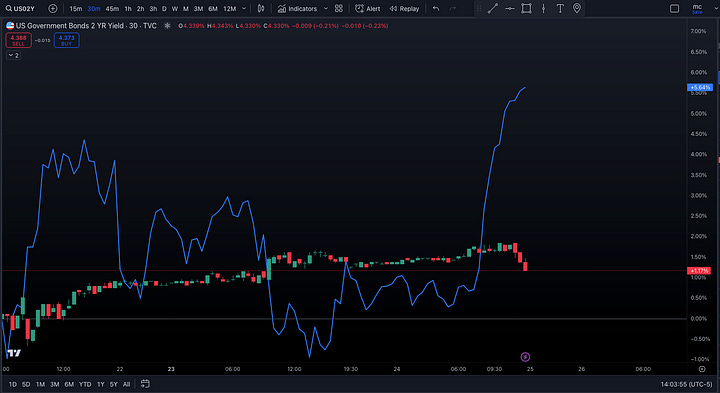Click the snowflake data status icon in legend
The height and width of the screenshot is (393, 720).
tap(168, 26)
